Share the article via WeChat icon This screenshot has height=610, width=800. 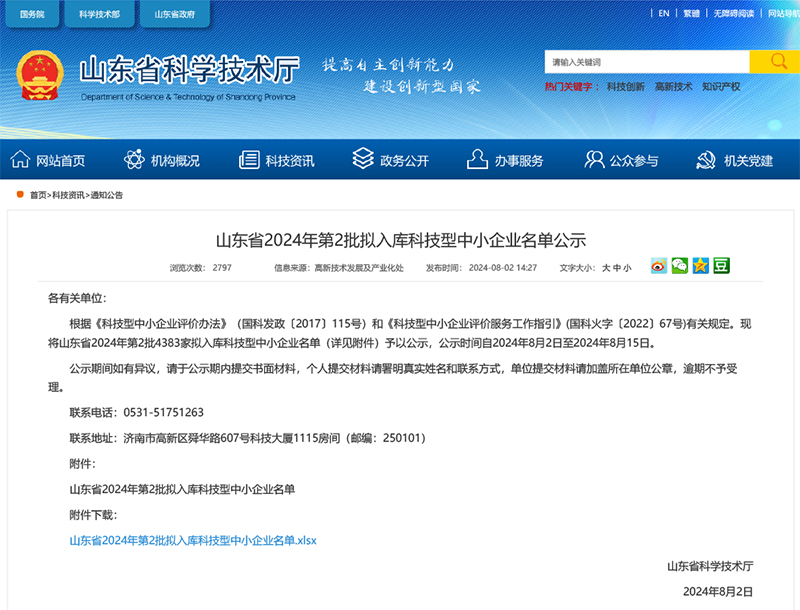click(680, 266)
